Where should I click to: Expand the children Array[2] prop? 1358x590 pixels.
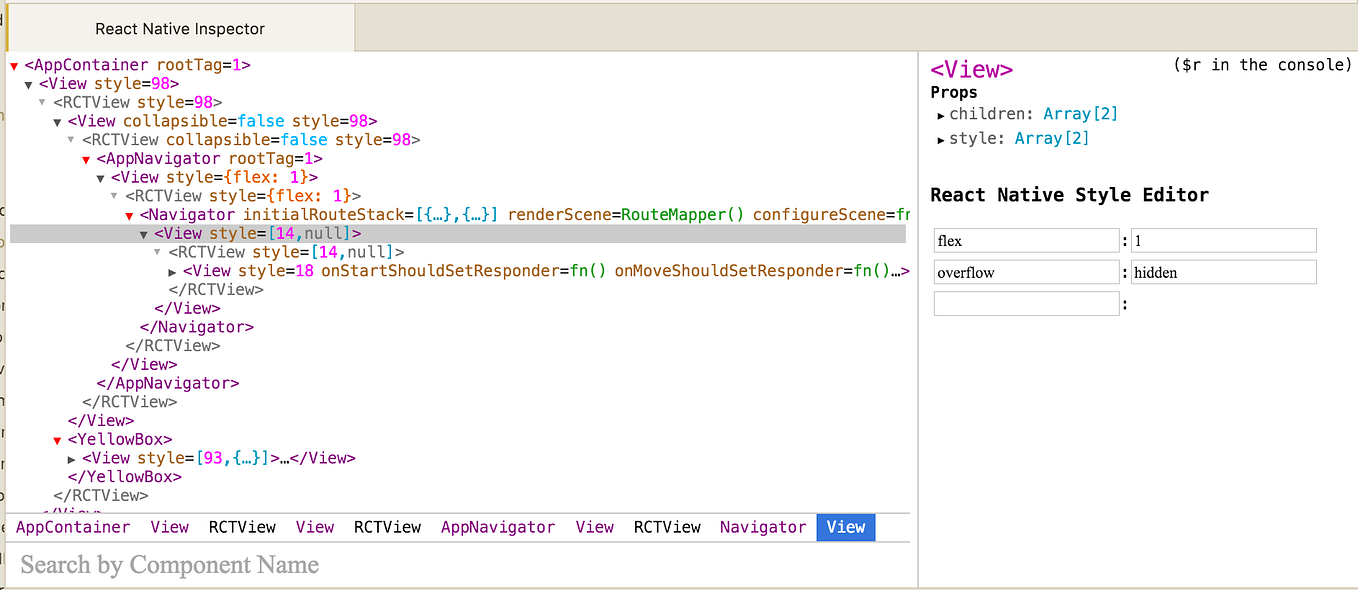(x=941, y=114)
